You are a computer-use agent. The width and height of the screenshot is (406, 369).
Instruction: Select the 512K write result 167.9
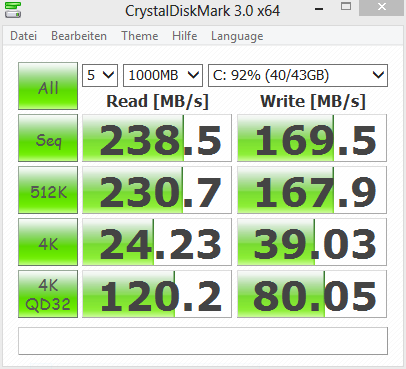pyautogui.click(x=312, y=190)
